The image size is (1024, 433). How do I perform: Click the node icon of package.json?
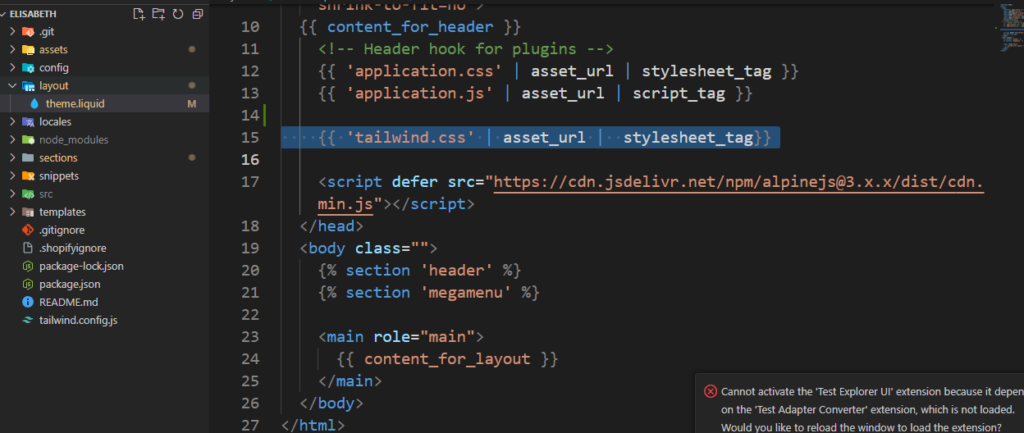coord(27,285)
